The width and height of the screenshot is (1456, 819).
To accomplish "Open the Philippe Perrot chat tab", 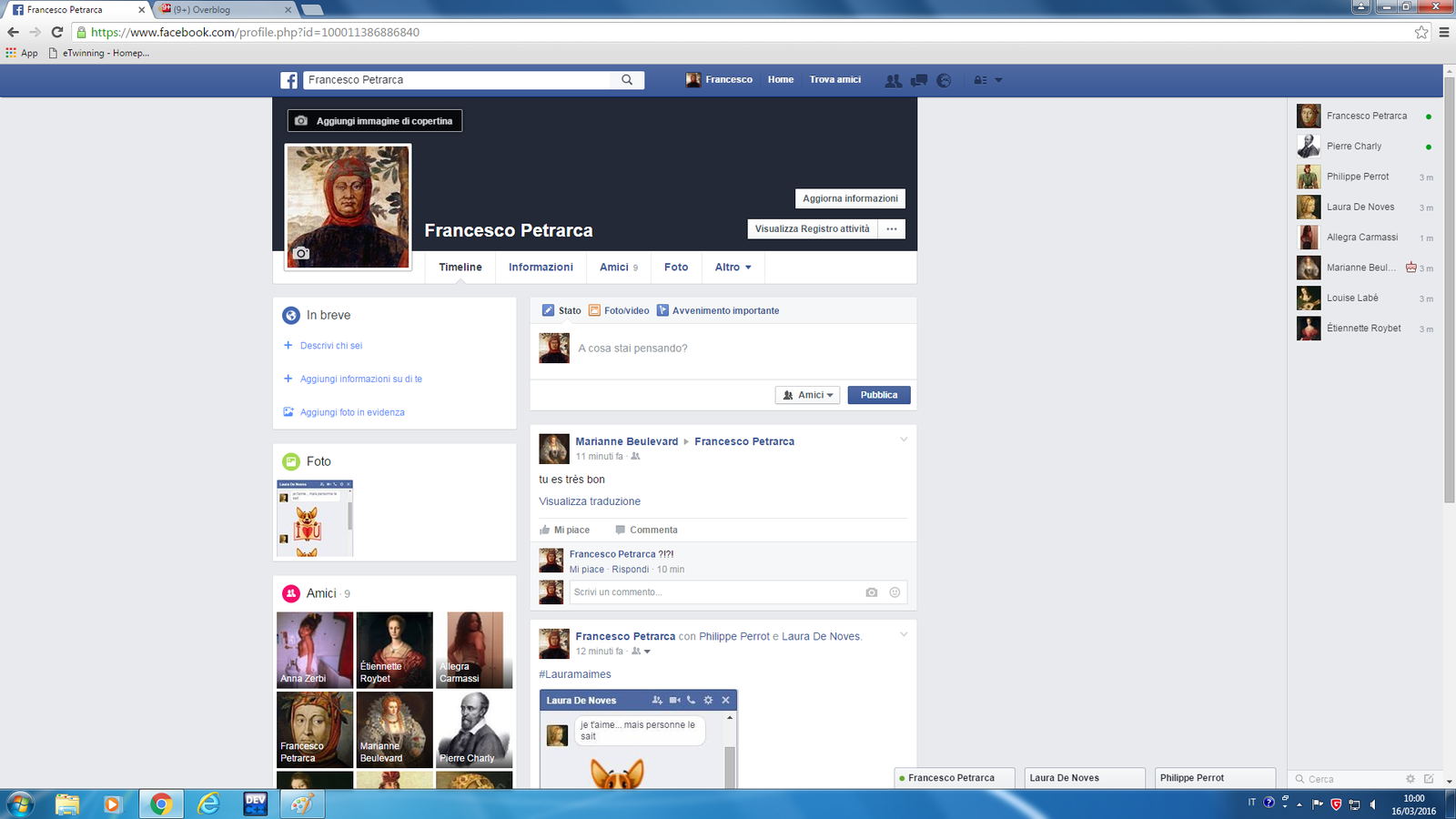I will (1215, 778).
